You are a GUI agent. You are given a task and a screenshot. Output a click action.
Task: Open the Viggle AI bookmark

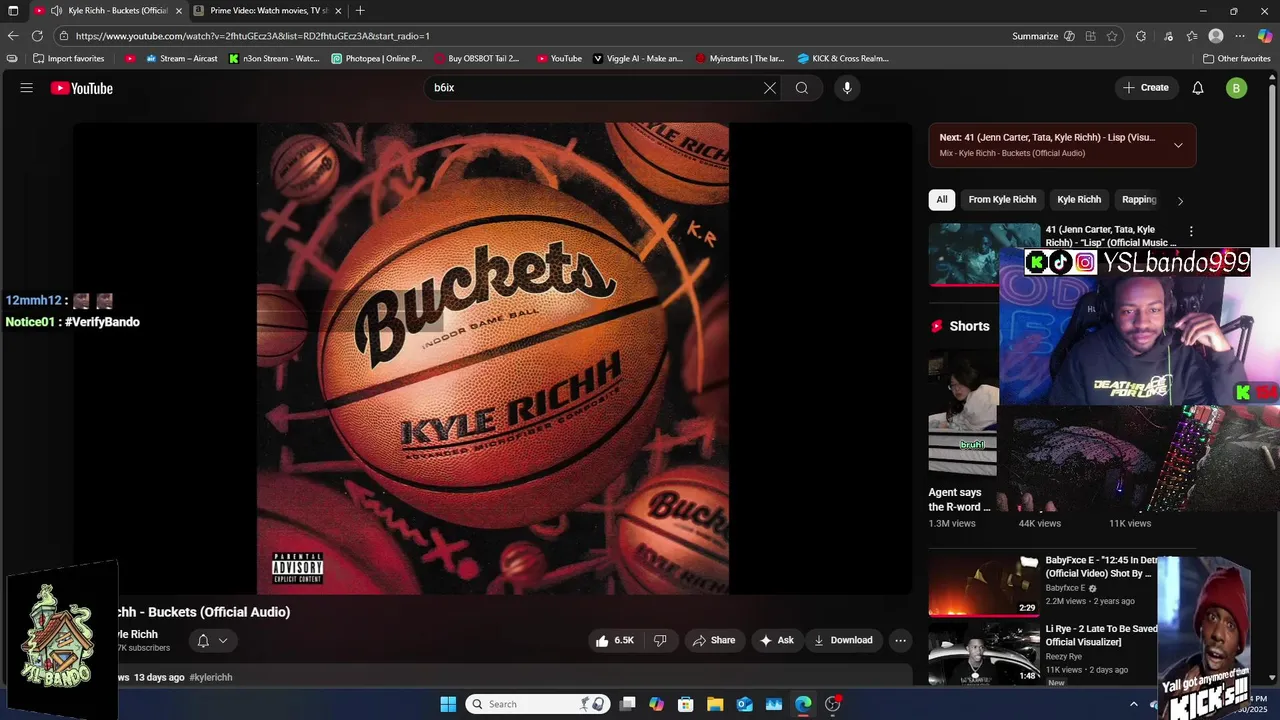(x=638, y=58)
